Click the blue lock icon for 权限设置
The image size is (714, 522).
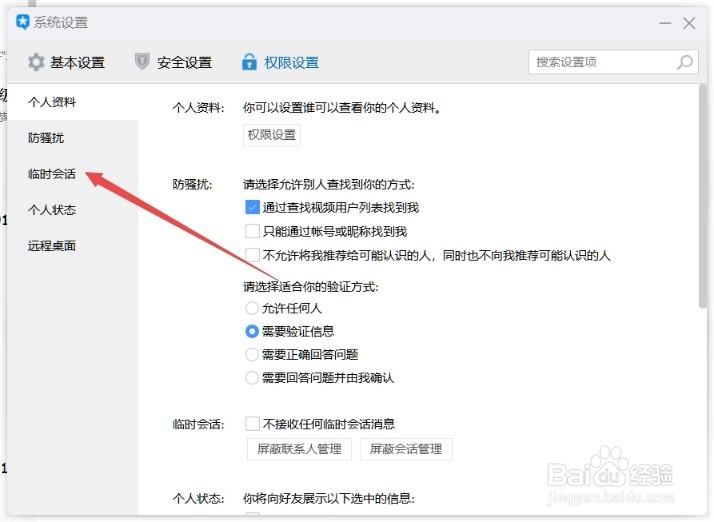[x=249, y=61]
